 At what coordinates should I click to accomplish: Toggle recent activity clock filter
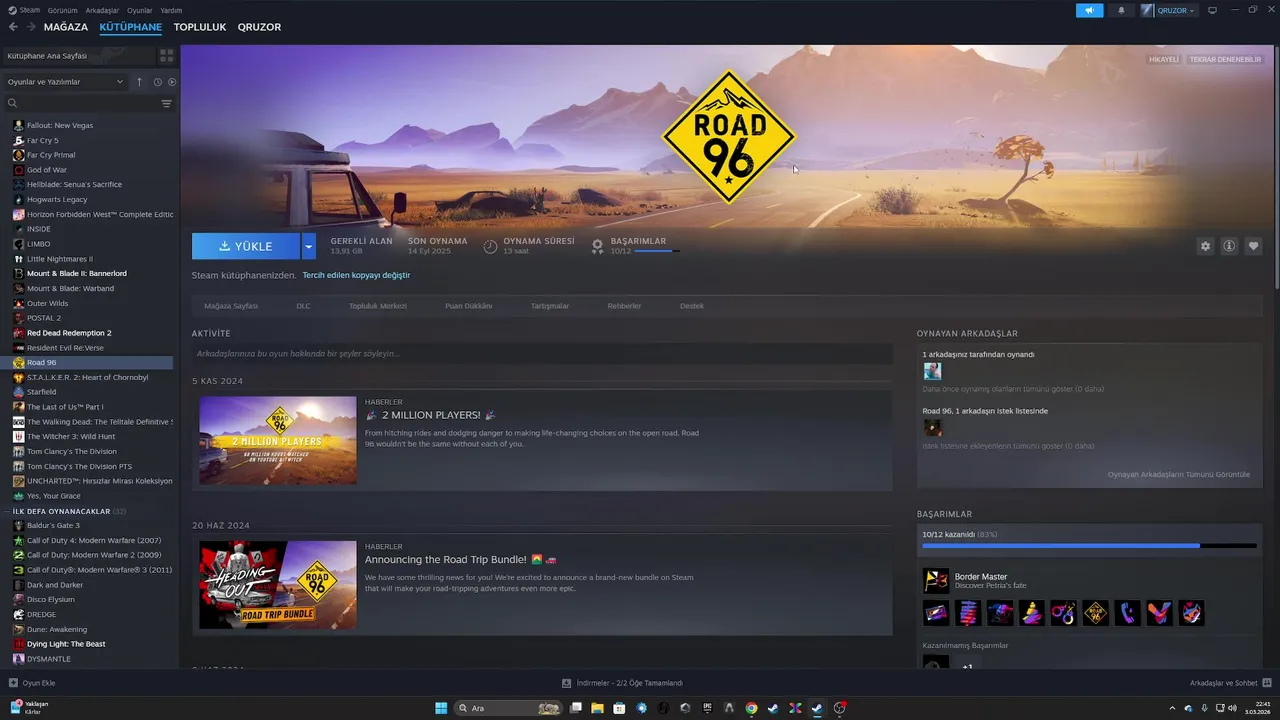(157, 82)
